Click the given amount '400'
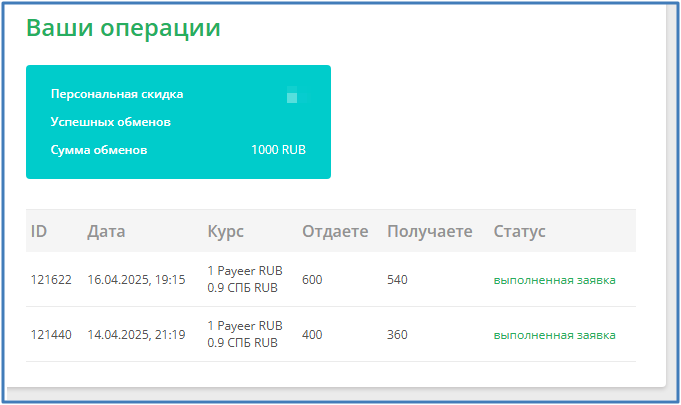Screen dimensions: 681x405 tap(312, 335)
